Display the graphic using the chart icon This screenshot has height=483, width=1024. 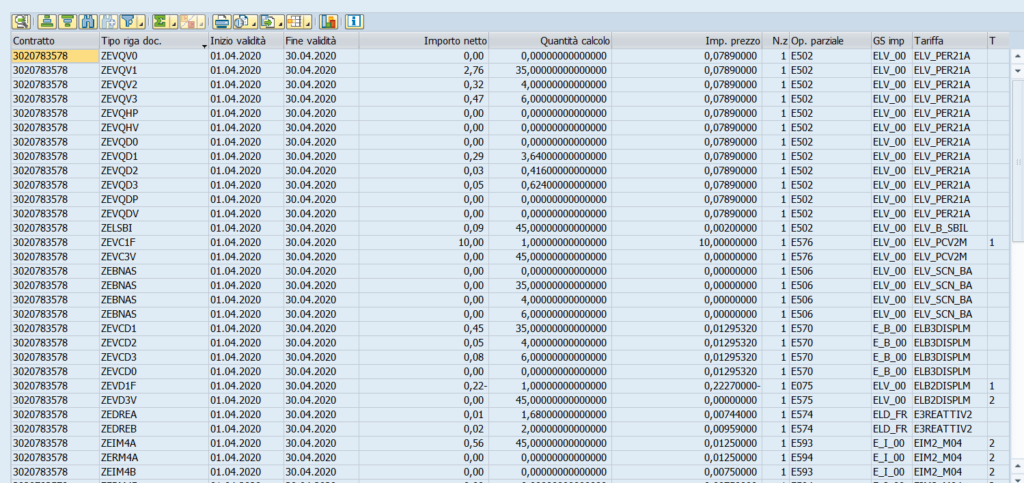(x=328, y=22)
